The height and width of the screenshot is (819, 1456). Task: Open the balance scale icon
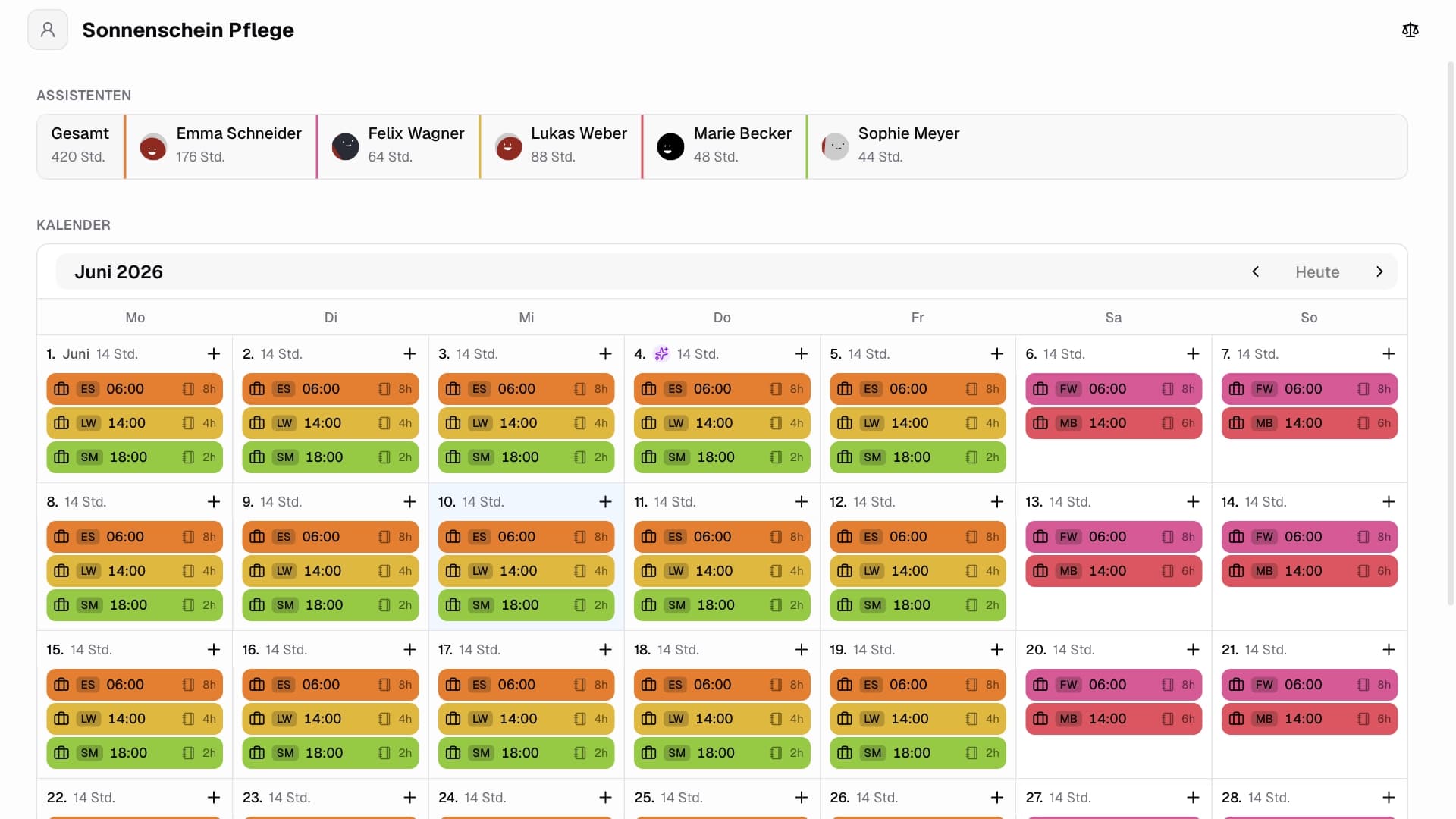tap(1410, 30)
